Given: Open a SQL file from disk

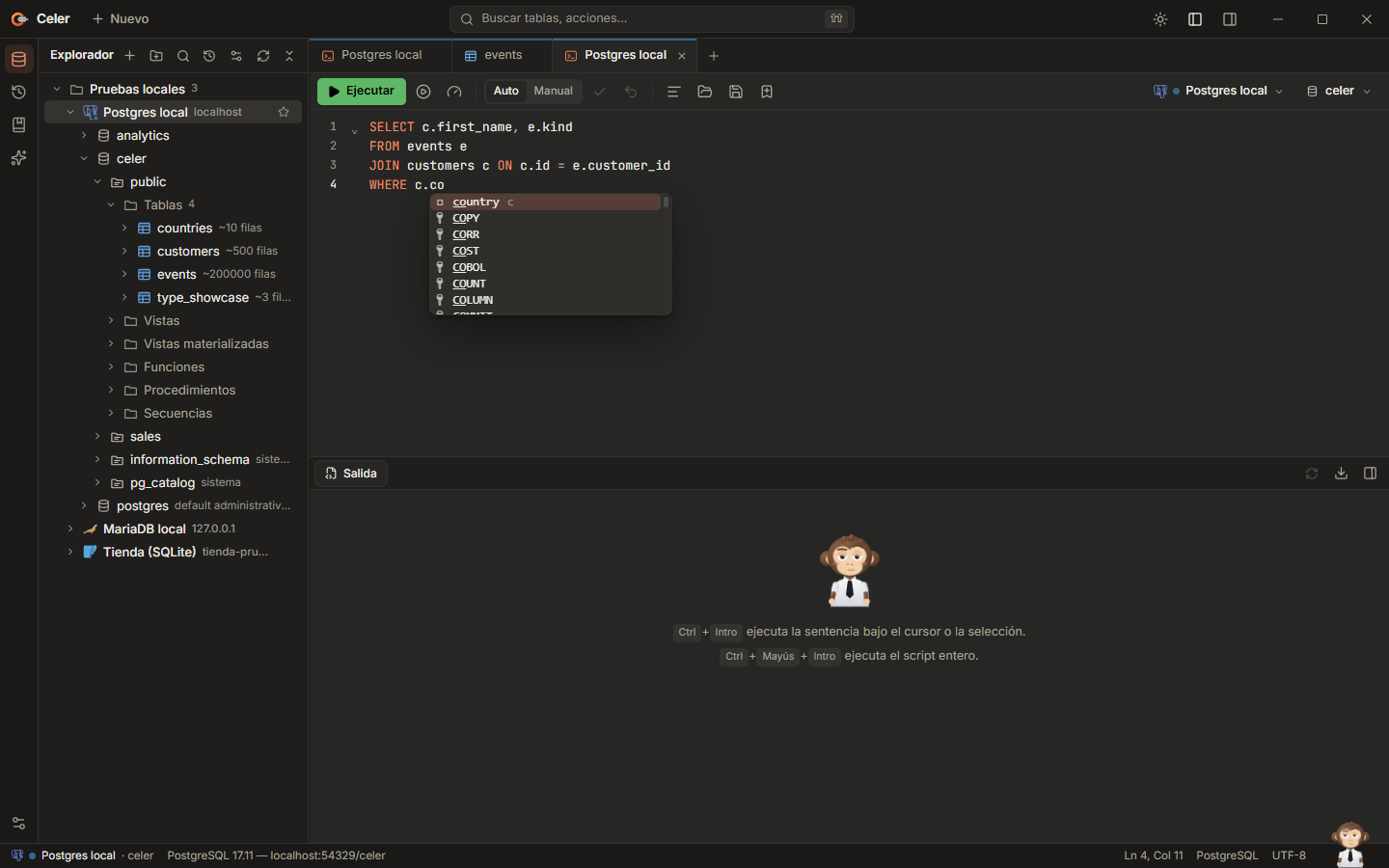Looking at the screenshot, I should coord(705,92).
